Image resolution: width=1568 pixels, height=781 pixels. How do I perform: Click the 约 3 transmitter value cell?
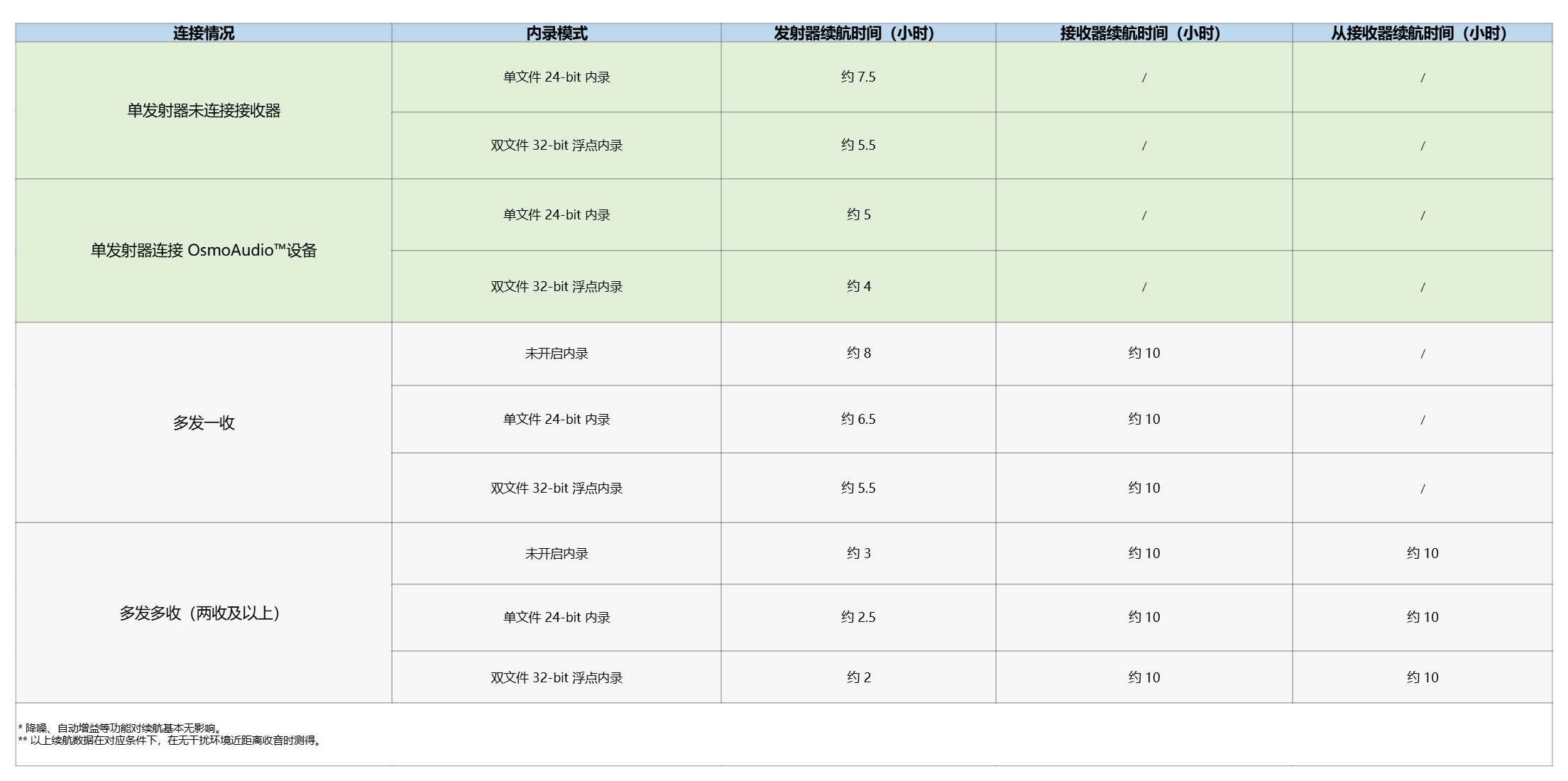click(x=858, y=553)
